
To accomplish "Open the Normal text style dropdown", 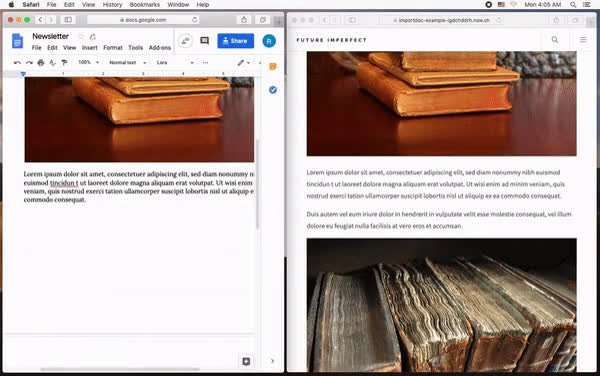I will tap(127, 62).
